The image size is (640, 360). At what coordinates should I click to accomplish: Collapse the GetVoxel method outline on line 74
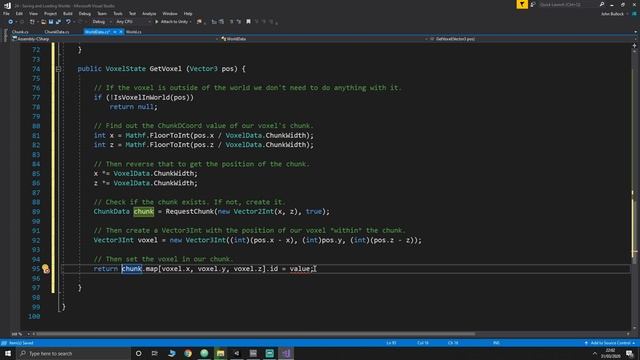[58, 69]
